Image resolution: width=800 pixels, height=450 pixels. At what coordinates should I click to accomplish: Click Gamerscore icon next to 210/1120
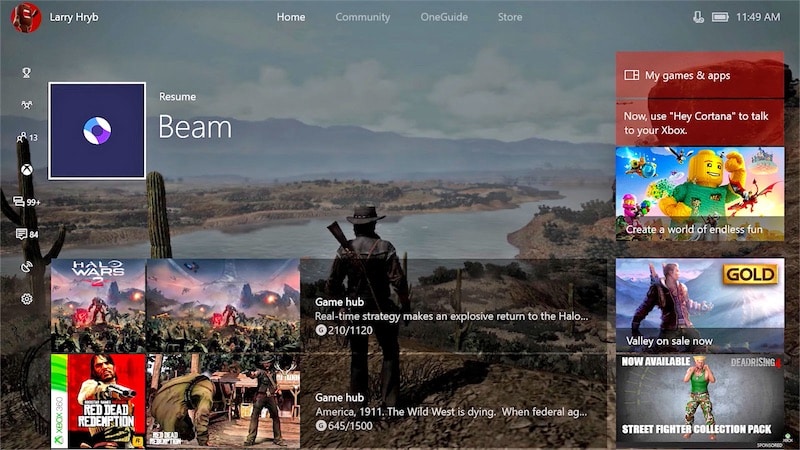(321, 330)
